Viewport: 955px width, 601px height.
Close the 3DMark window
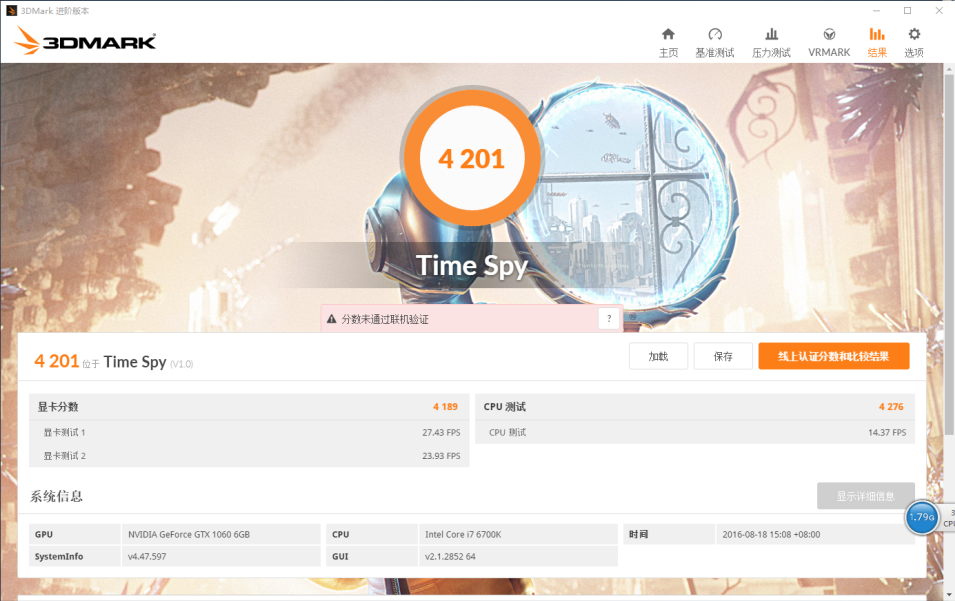(x=939, y=10)
